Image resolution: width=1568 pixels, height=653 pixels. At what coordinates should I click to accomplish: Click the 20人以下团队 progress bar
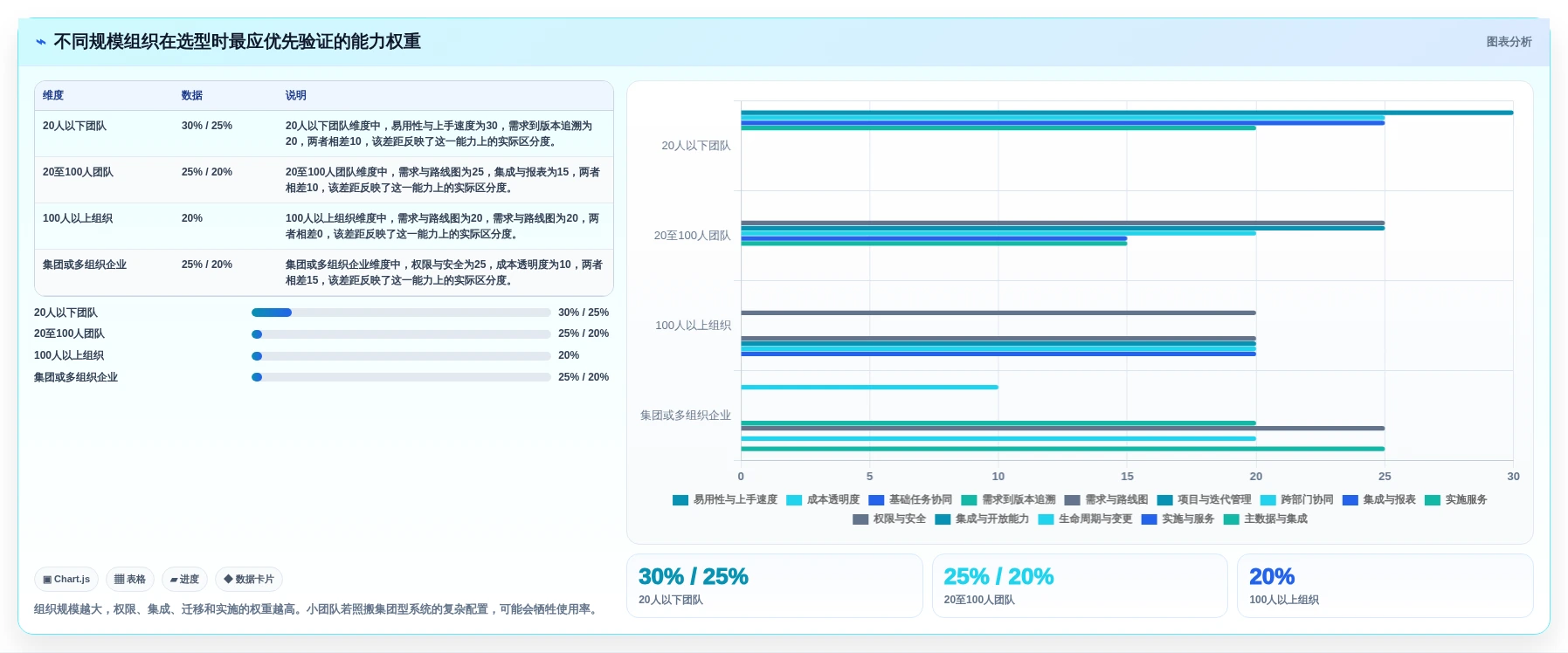coord(401,313)
